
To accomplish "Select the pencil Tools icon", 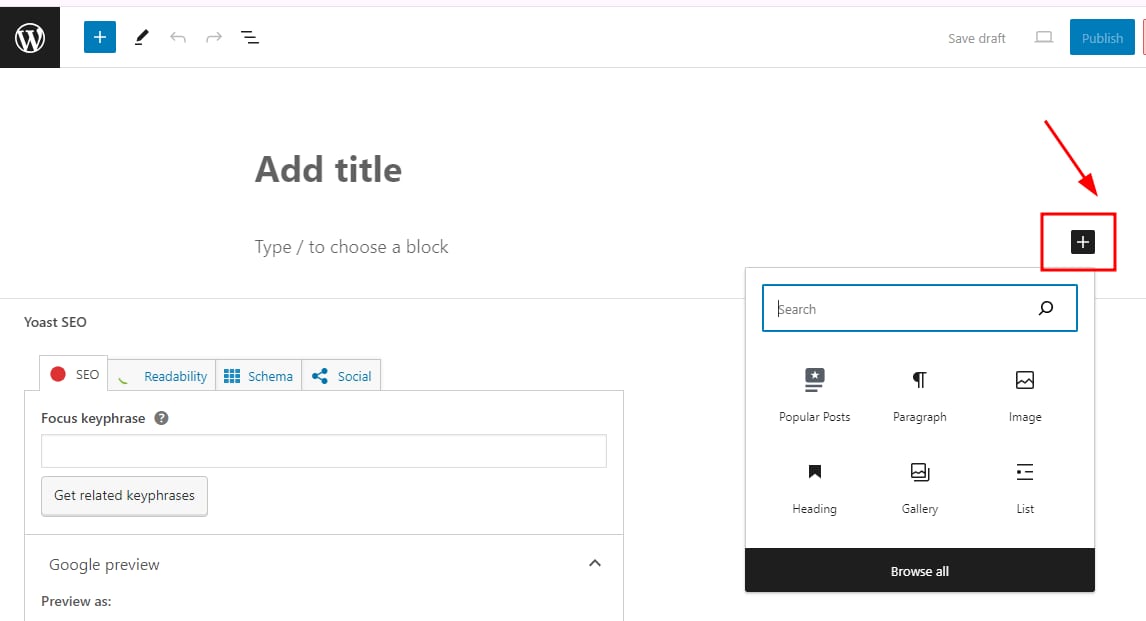I will tap(141, 38).
